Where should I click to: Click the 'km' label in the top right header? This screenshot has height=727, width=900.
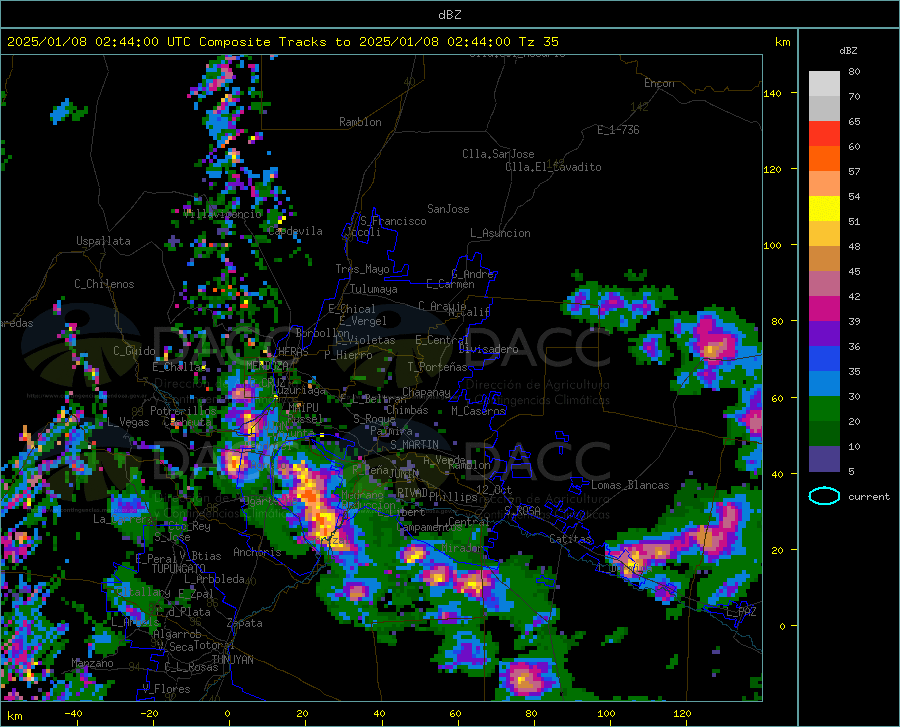coord(782,42)
